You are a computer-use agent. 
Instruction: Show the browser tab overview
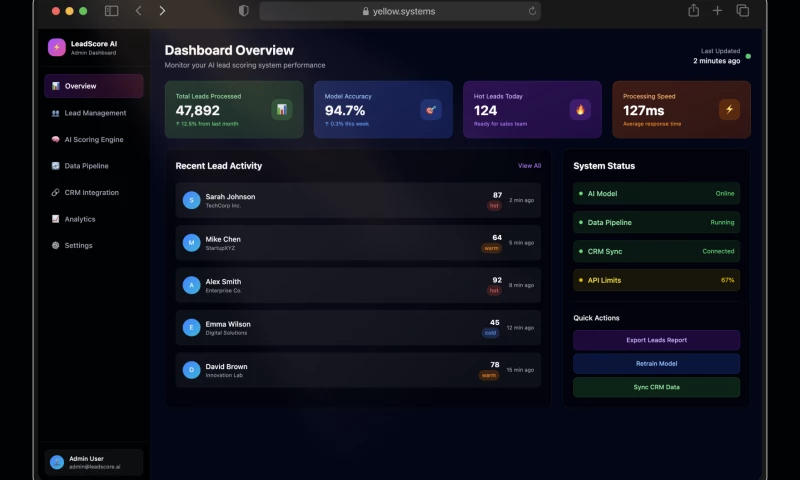743,10
